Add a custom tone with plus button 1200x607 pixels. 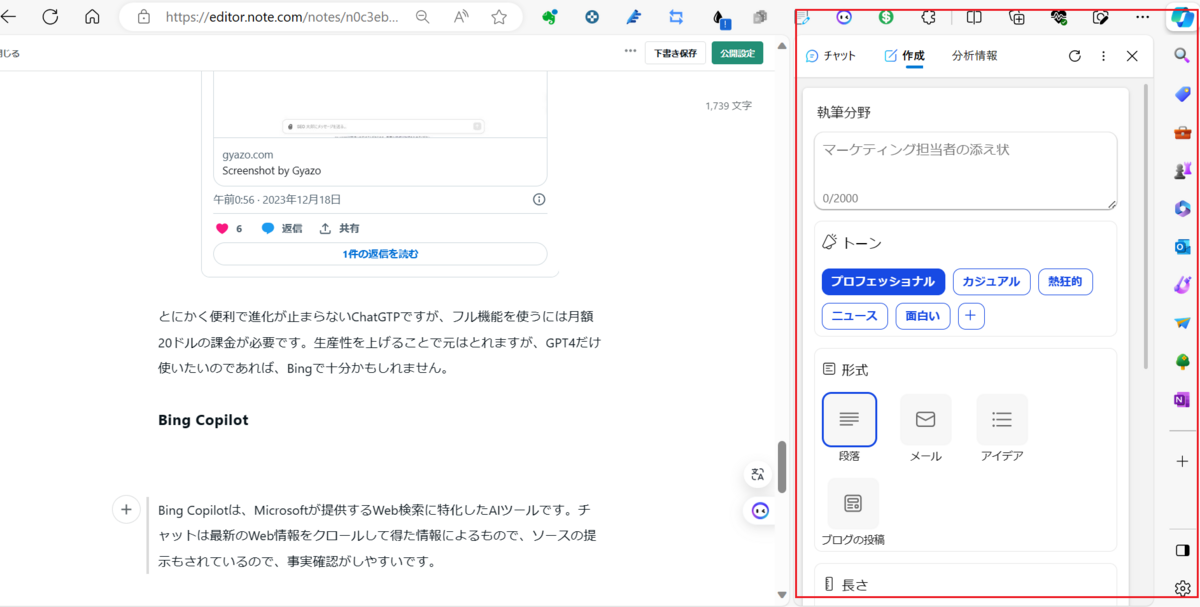point(971,316)
